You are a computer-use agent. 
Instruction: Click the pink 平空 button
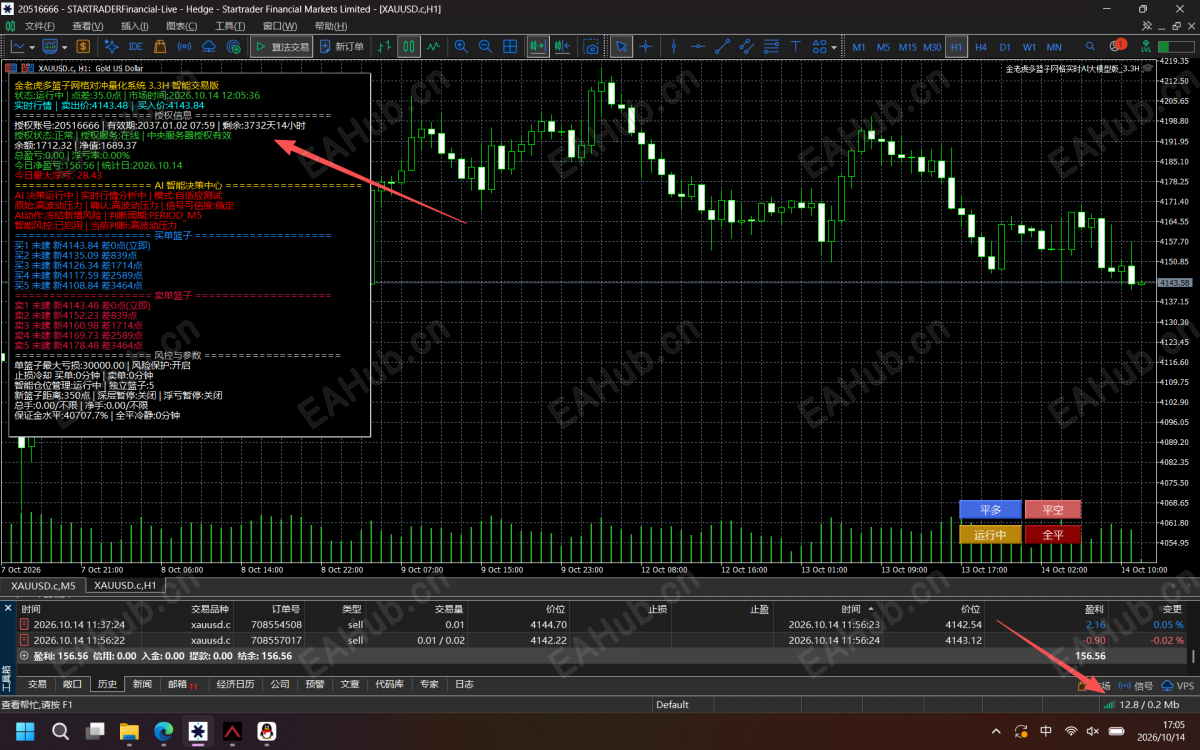(1053, 510)
